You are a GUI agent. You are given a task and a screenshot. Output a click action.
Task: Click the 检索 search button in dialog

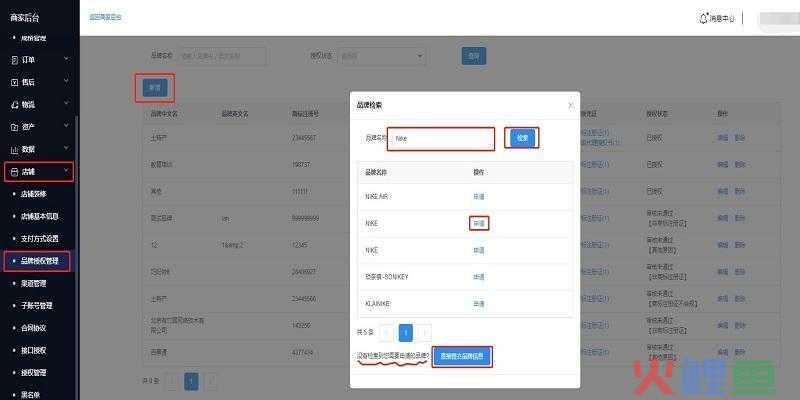[521, 138]
